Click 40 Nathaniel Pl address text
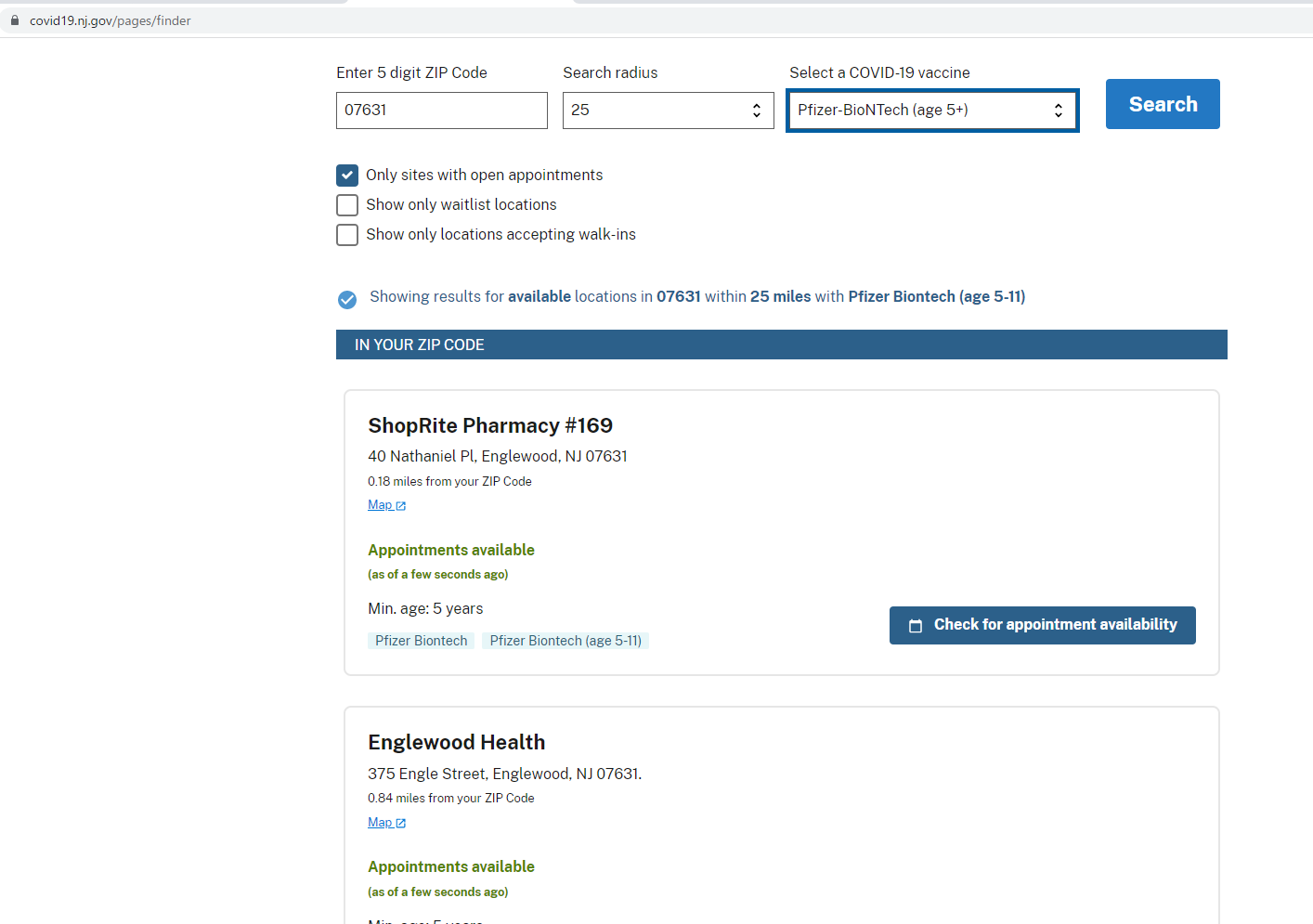Screen dimensions: 1313x924 pos(498,456)
